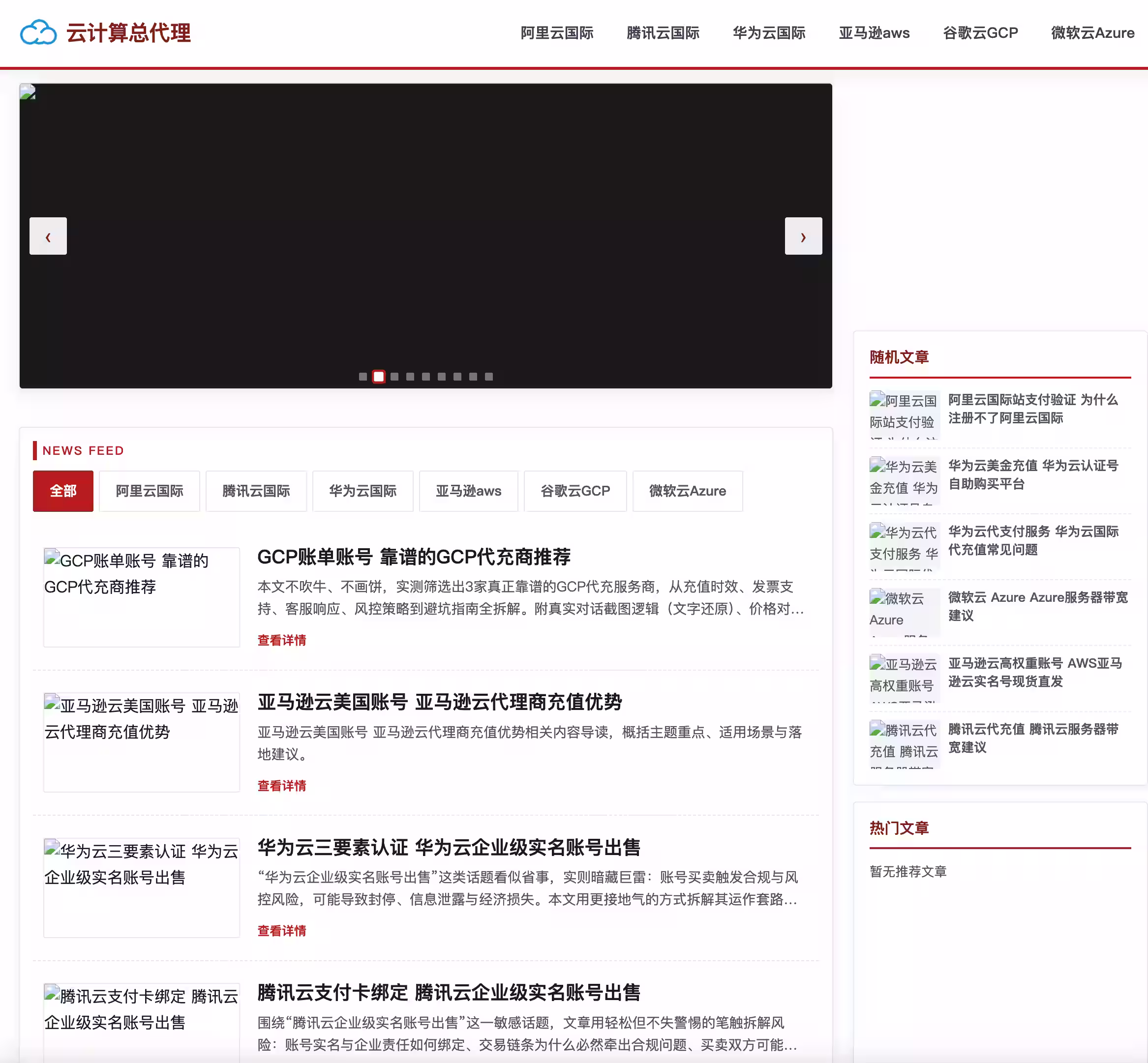Click 查看详情 under GCP账单账号 article
Screen dimensions: 1148x1063
pos(281,640)
